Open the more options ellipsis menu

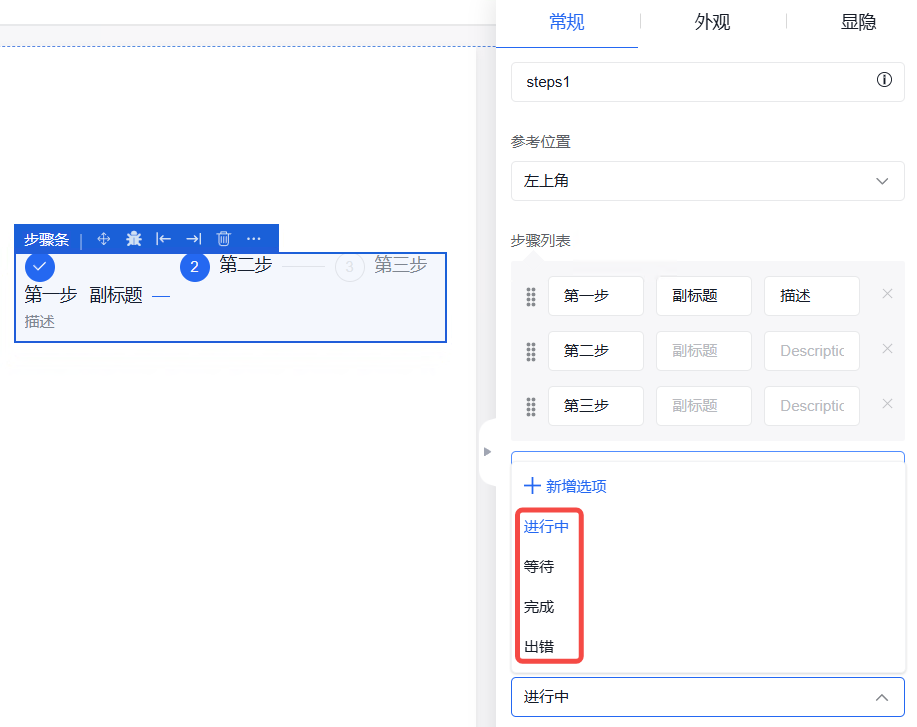[254, 239]
